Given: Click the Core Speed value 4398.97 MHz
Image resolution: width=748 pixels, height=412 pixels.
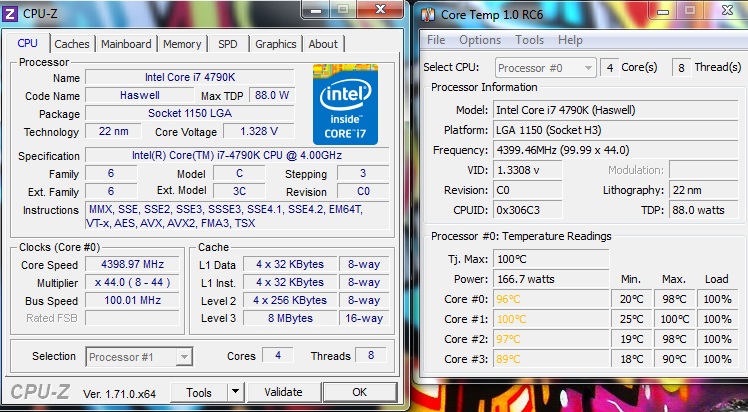Looking at the screenshot, I should tap(132, 264).
